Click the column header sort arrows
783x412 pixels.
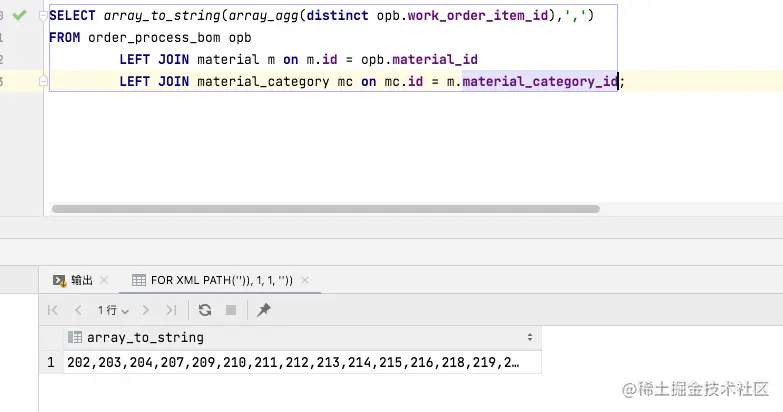pos(530,338)
